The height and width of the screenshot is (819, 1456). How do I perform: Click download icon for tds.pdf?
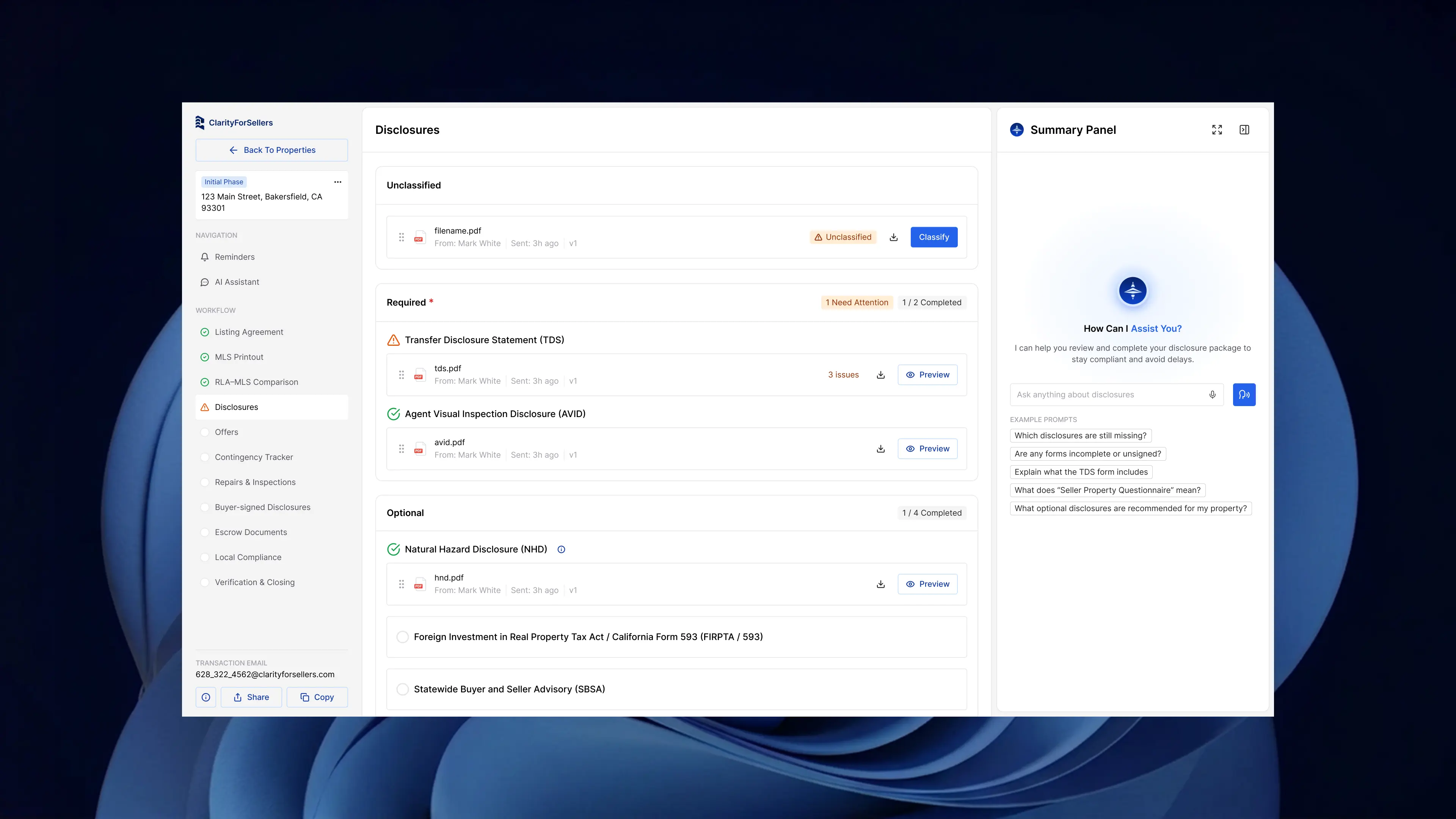(x=880, y=375)
